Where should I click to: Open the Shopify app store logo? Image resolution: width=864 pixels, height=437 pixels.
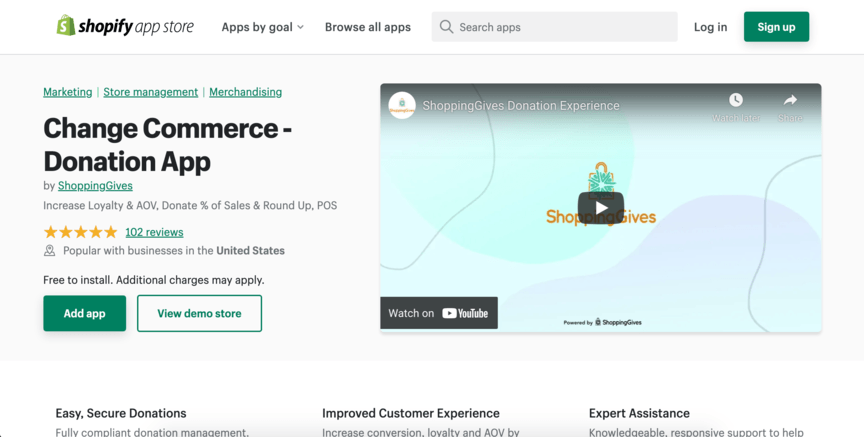[x=125, y=26]
